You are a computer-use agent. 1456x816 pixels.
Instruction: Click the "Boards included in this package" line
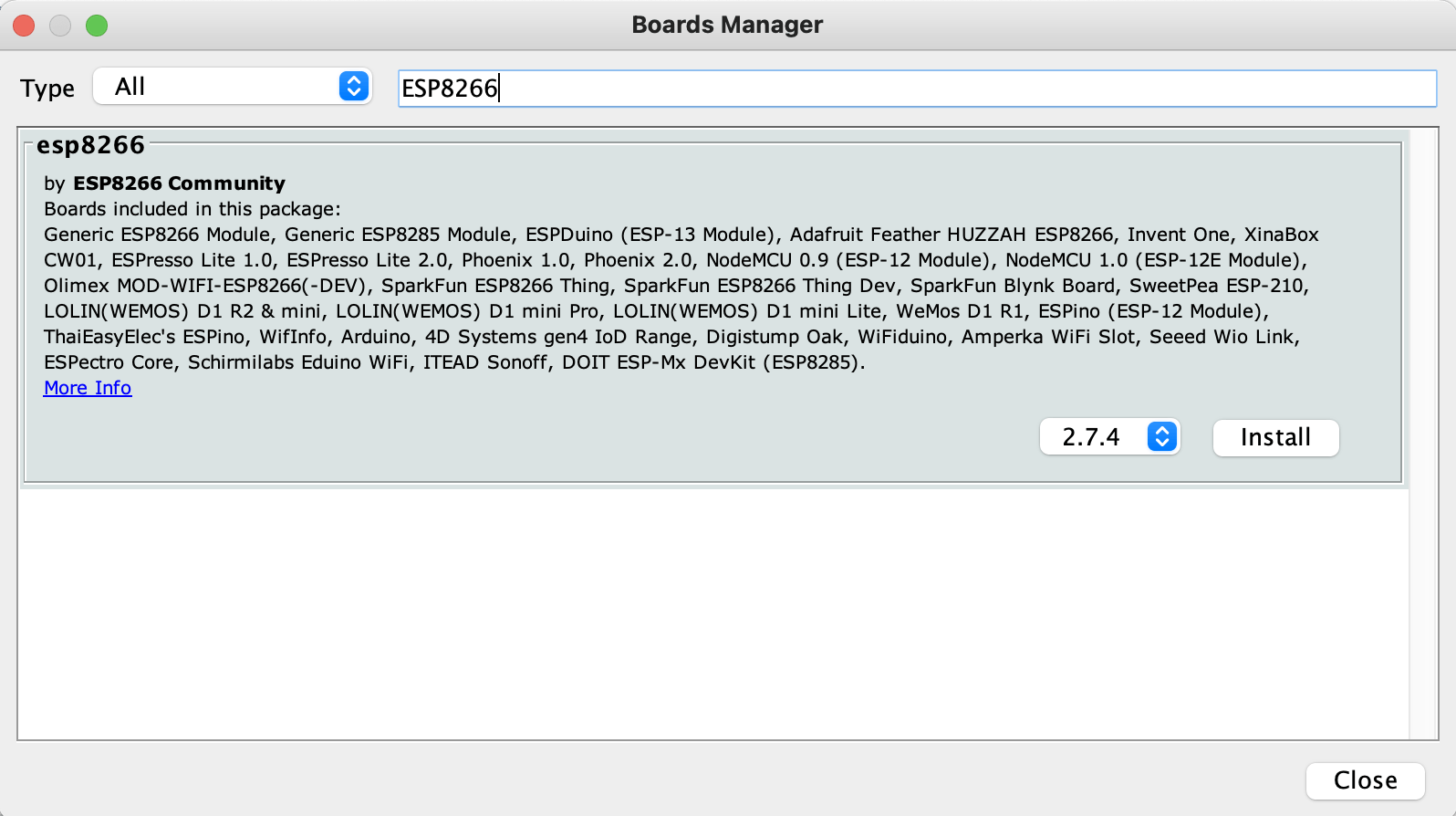point(192,209)
